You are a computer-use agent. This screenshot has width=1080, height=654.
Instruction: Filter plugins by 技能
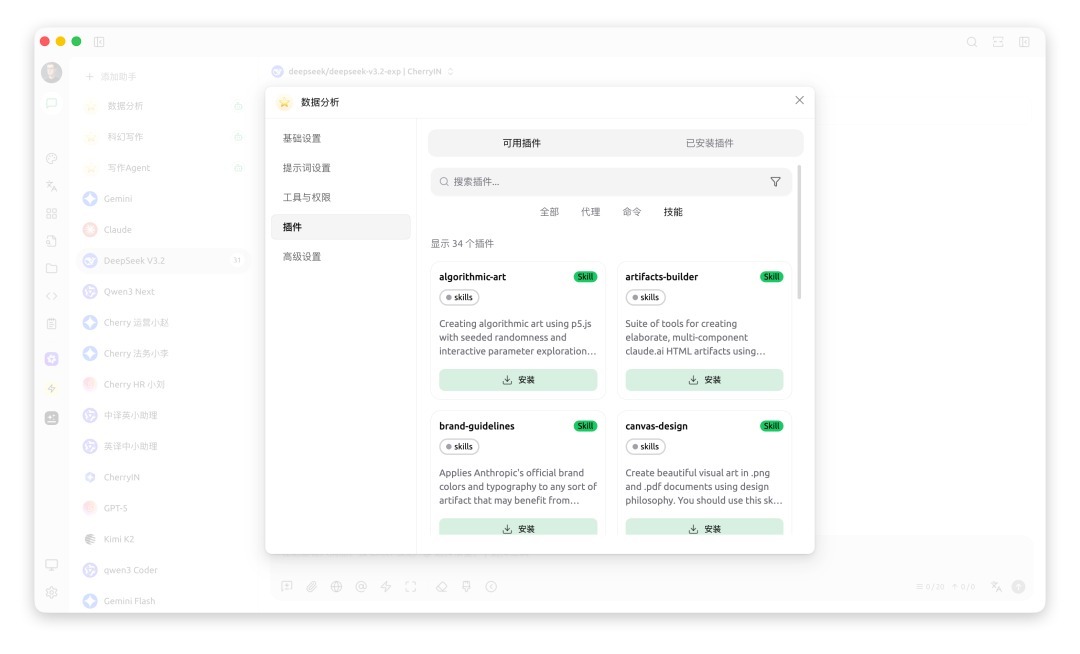673,212
